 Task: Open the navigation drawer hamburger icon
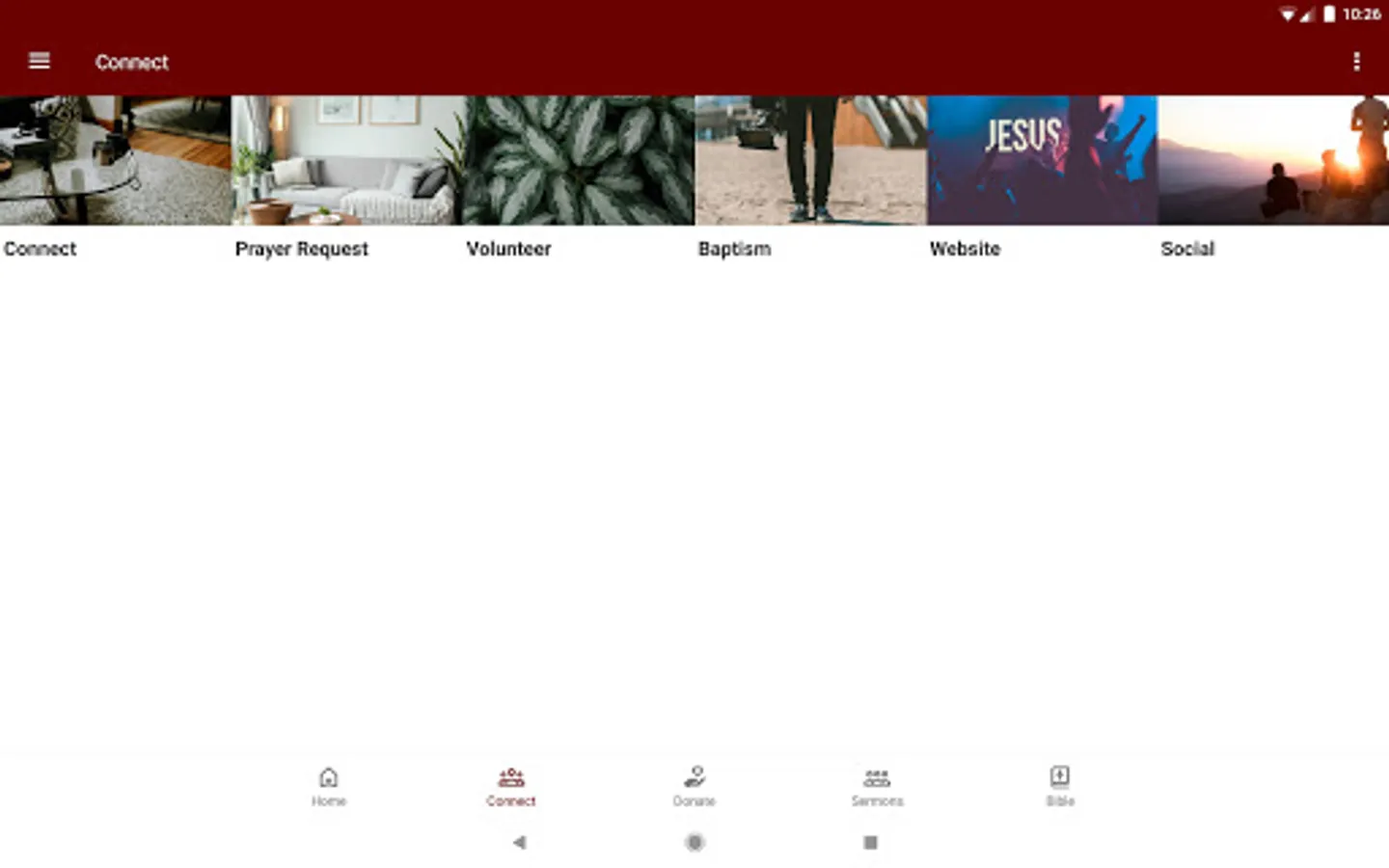[39, 61]
